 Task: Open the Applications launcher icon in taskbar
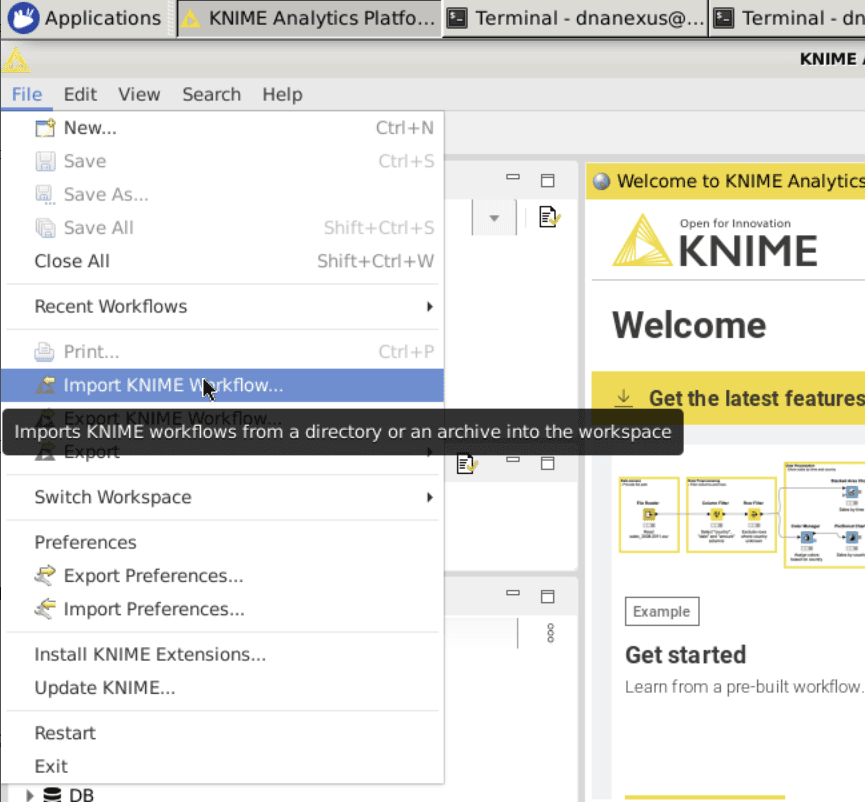[23, 18]
